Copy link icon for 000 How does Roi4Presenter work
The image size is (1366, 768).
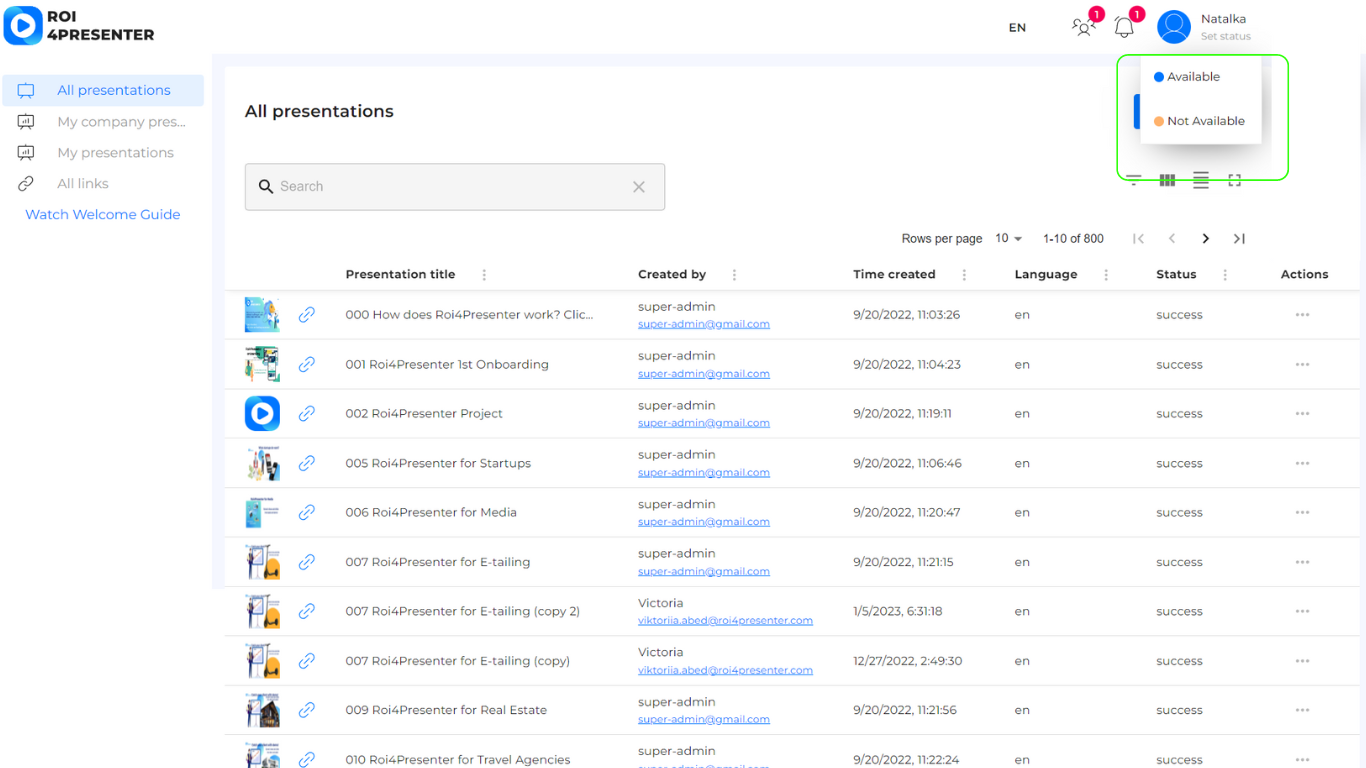pos(307,315)
